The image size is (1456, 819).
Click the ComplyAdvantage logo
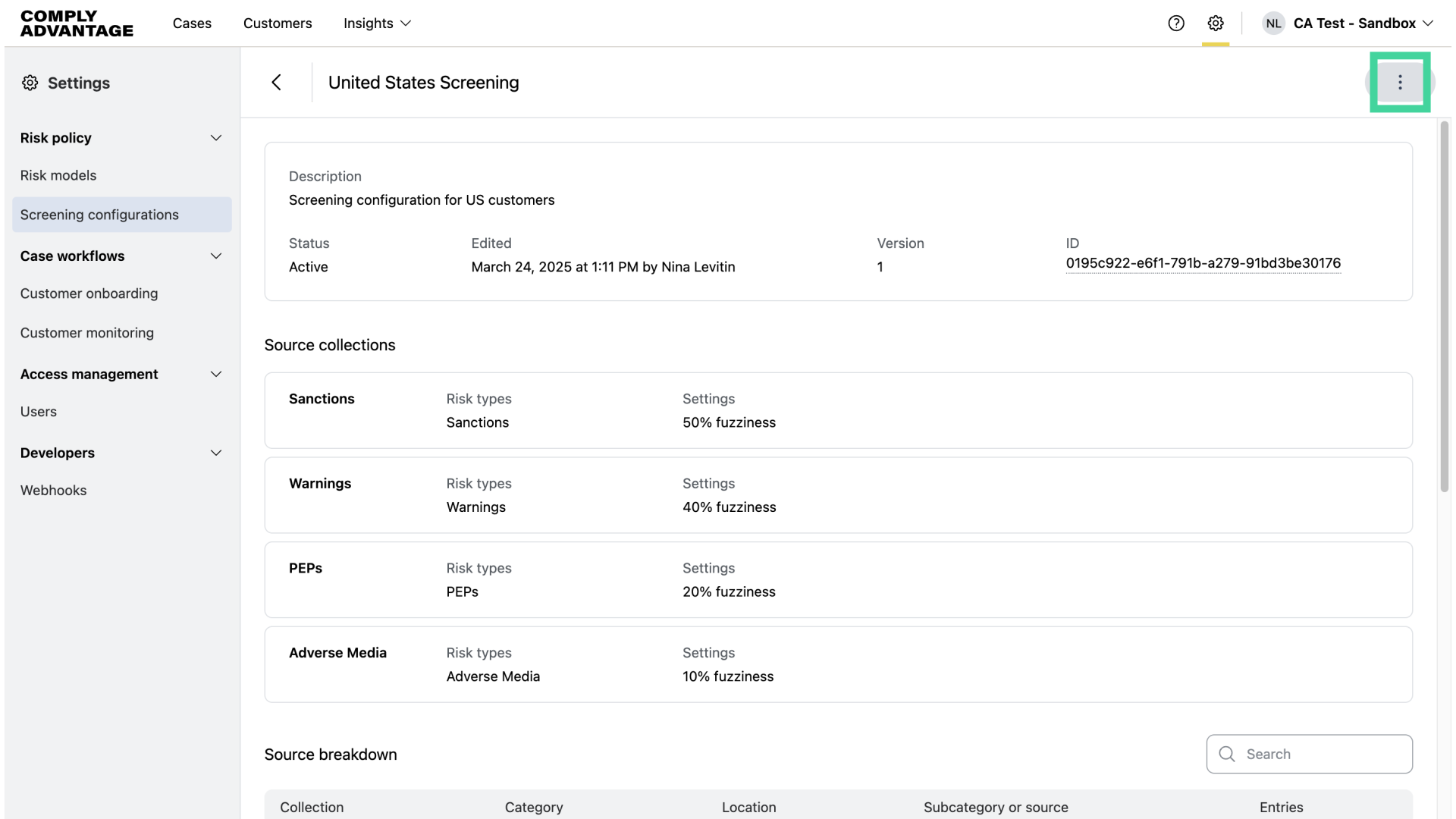click(77, 24)
